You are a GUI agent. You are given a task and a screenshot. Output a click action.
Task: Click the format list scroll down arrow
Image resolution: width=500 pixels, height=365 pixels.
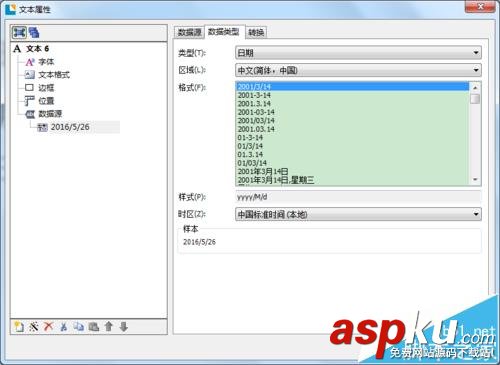tap(475, 180)
